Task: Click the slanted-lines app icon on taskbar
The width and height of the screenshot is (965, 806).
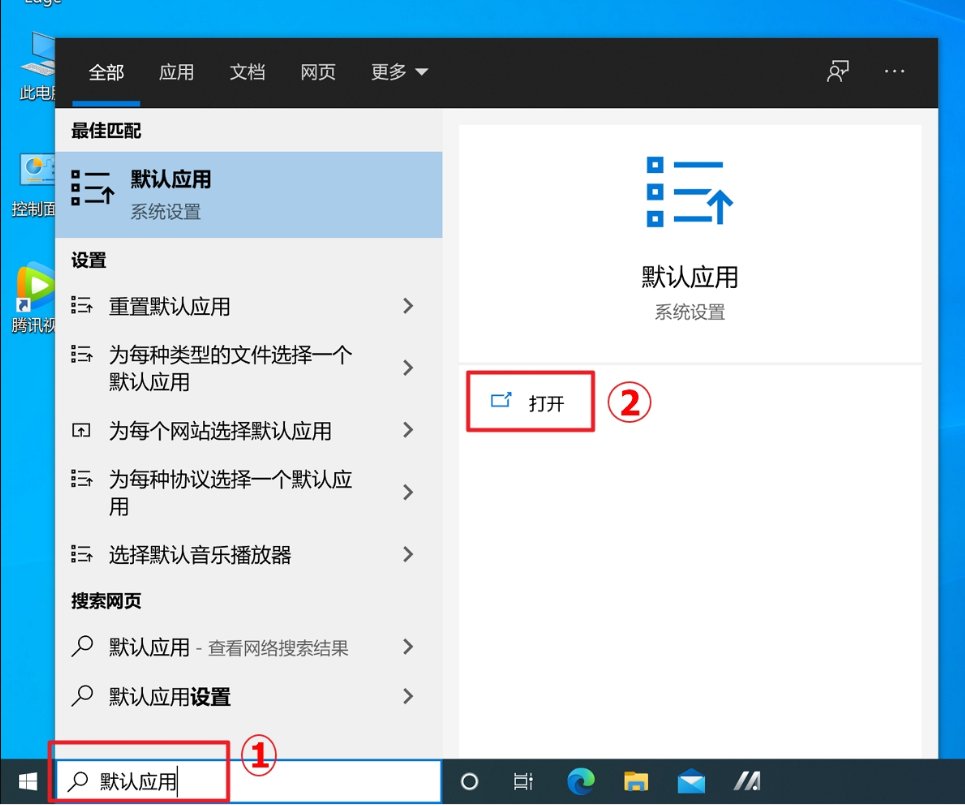Action: click(747, 781)
